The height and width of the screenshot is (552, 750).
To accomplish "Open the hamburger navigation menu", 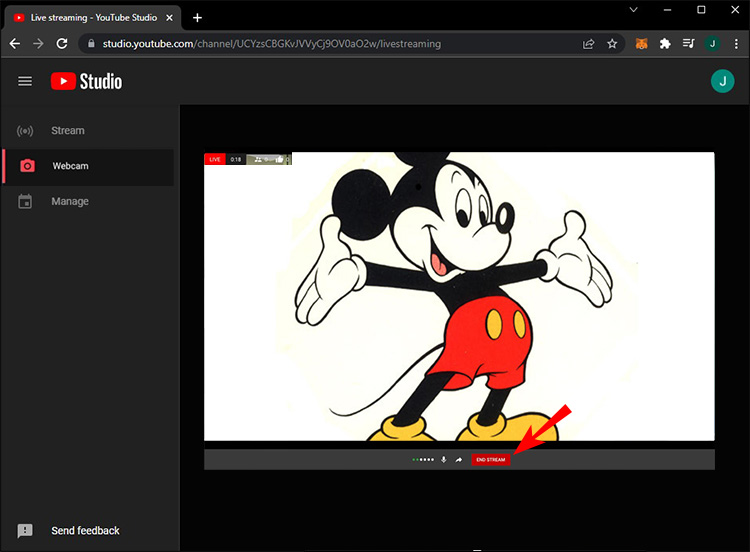I will [25, 81].
